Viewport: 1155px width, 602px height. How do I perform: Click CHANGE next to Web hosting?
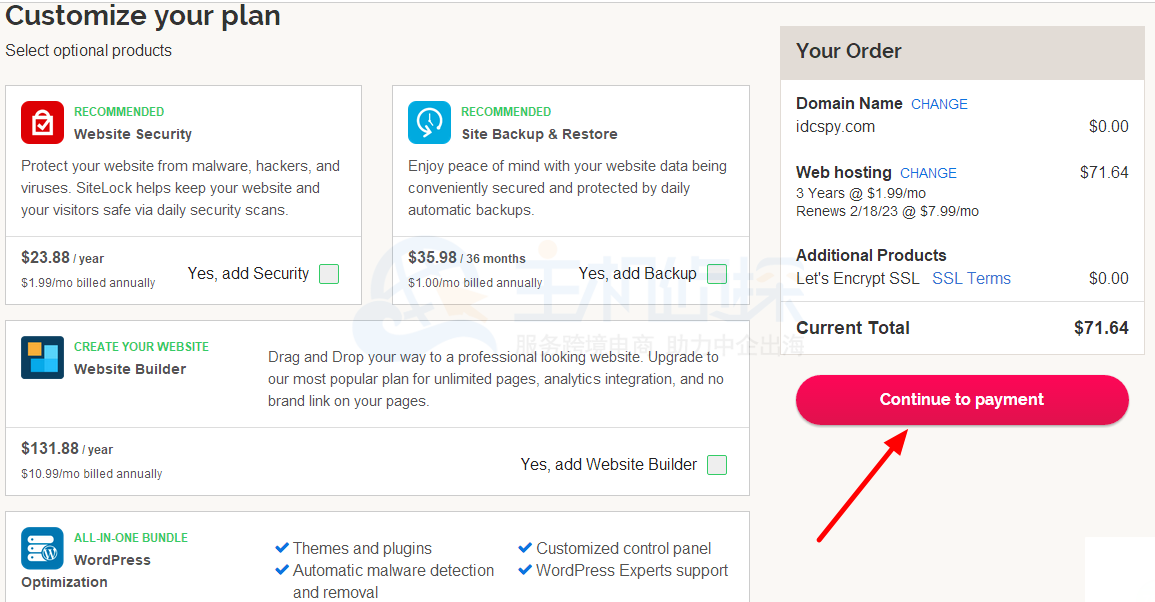pyautogui.click(x=928, y=173)
